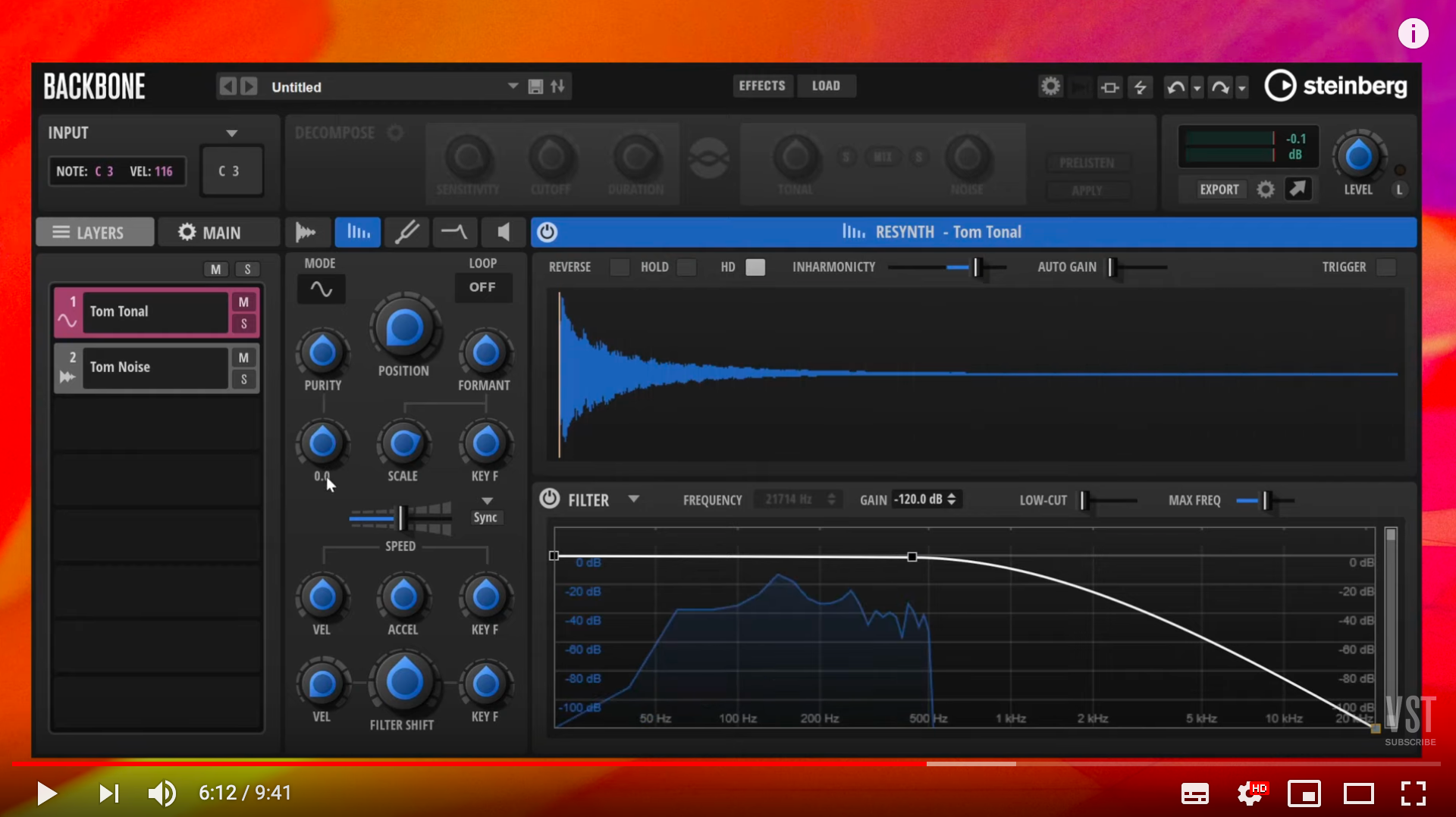Viewport: 1456px width, 817px height.
Task: Go to next preset arrow
Action: click(x=249, y=86)
